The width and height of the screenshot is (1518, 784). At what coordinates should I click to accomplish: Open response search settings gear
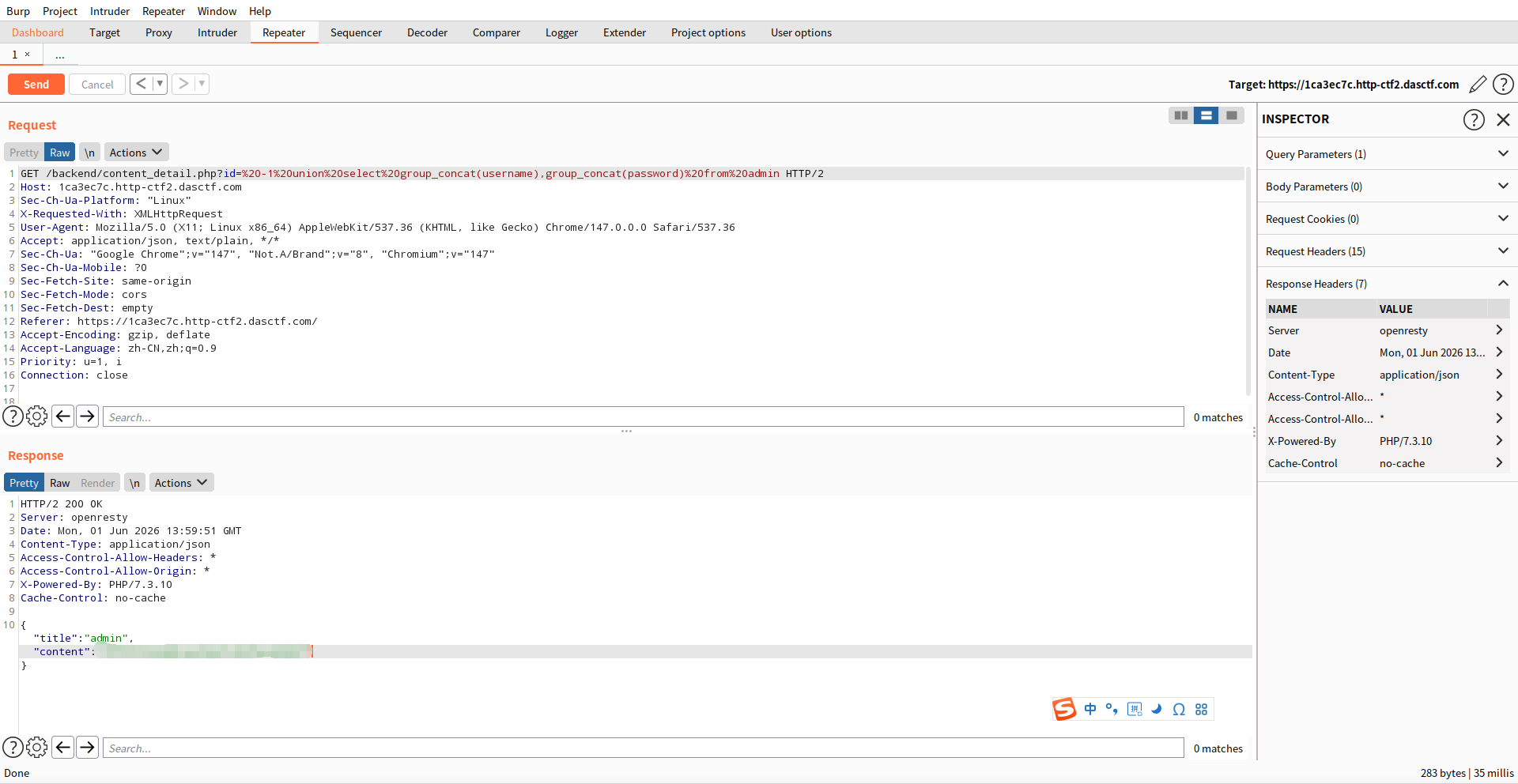(37, 747)
